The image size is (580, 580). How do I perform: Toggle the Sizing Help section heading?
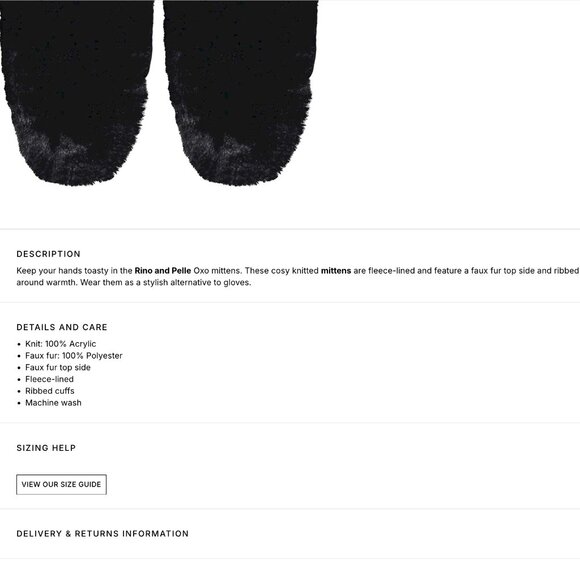(46, 448)
